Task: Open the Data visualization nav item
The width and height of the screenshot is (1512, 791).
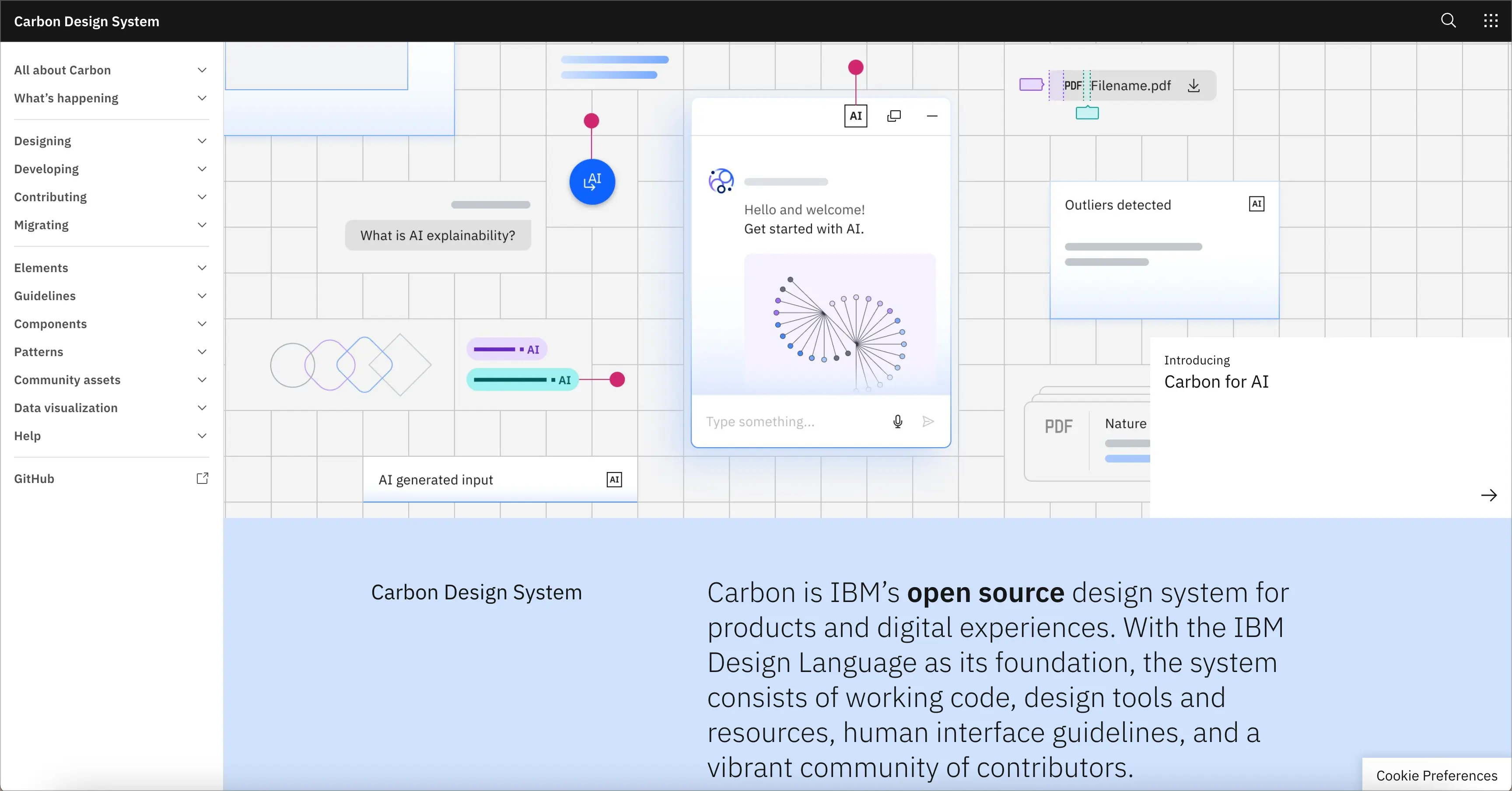Action: [x=111, y=408]
